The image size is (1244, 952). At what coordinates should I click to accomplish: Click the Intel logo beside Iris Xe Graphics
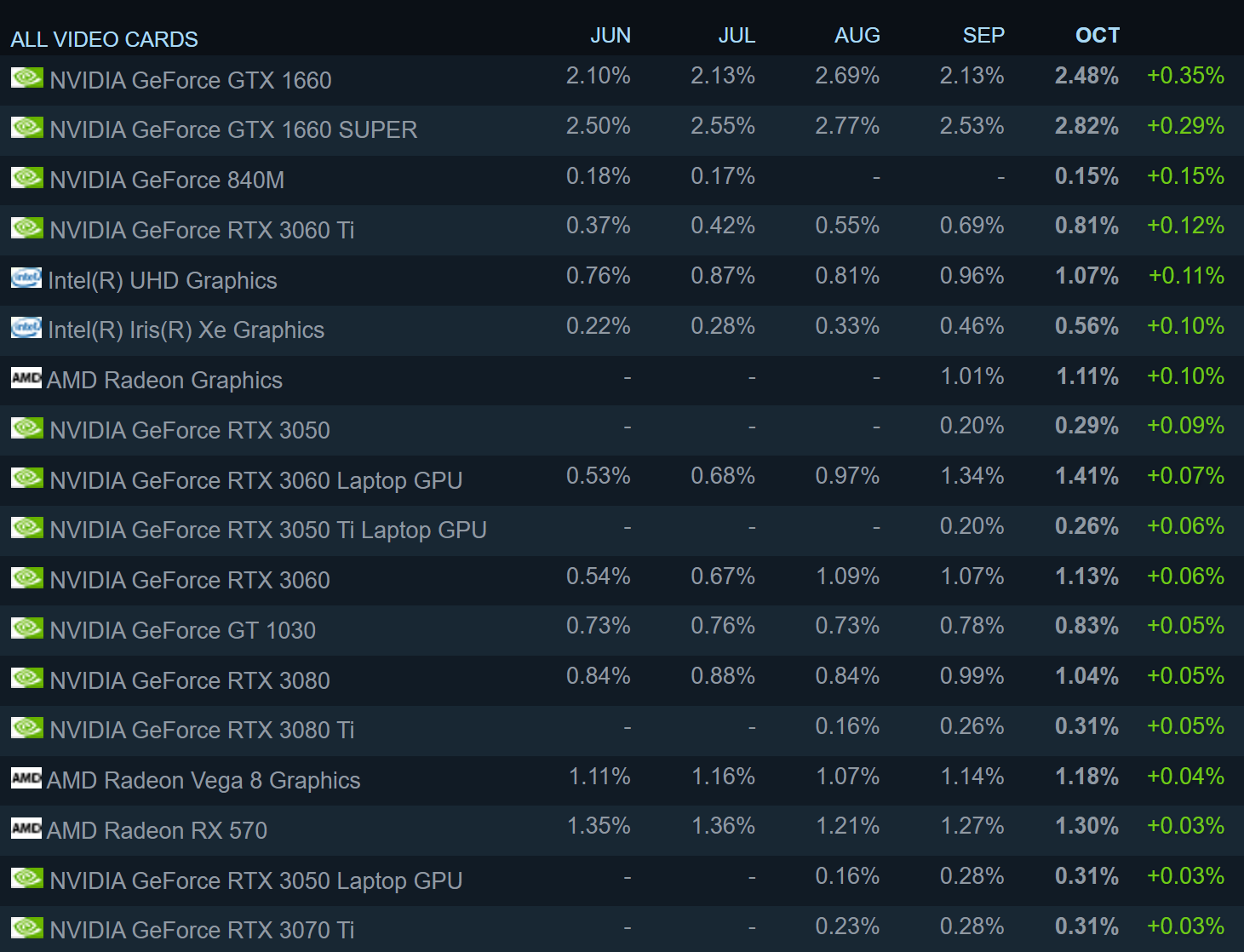[x=26, y=328]
